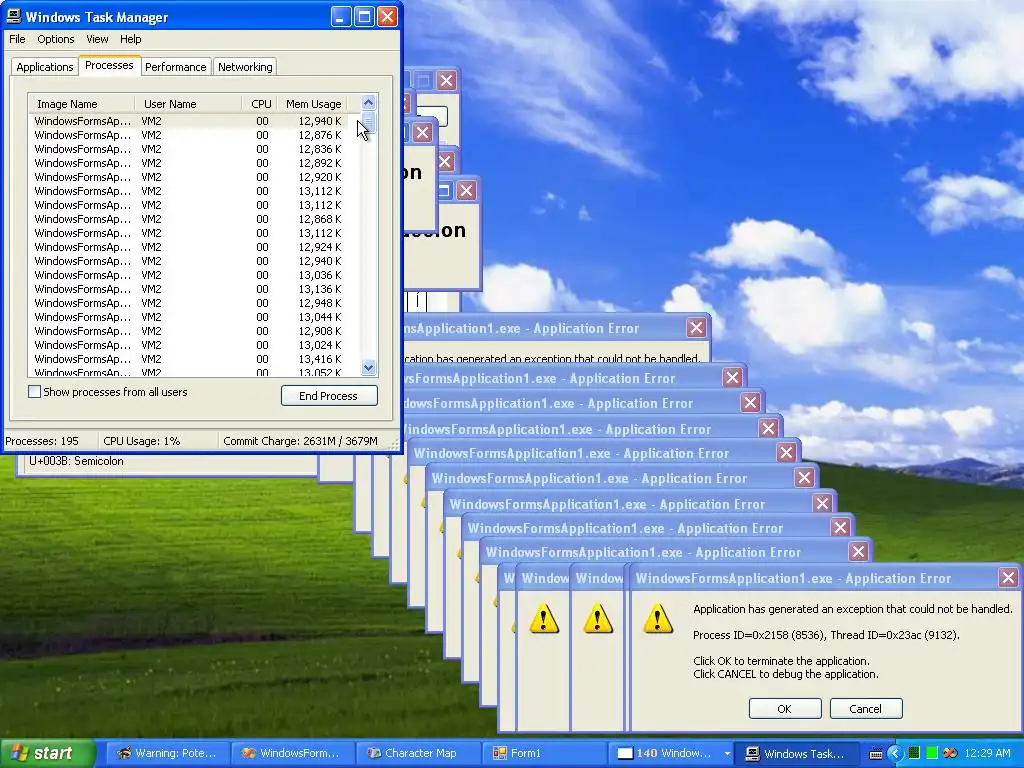1024x768 pixels.
Task: Click 'U+003B: Semicolon' in Character Map status
Action: pyautogui.click(x=76, y=461)
